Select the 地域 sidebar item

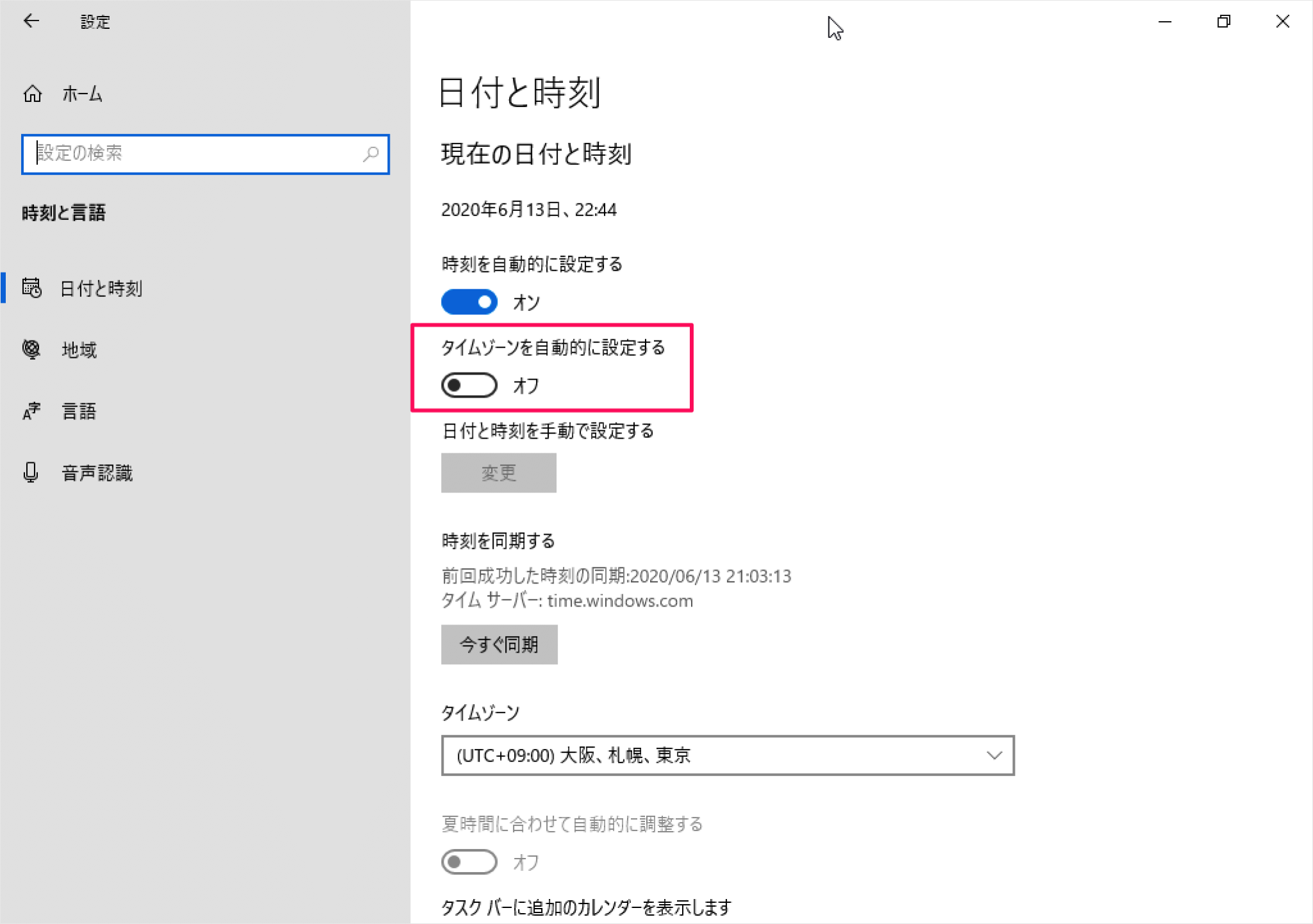[x=78, y=350]
